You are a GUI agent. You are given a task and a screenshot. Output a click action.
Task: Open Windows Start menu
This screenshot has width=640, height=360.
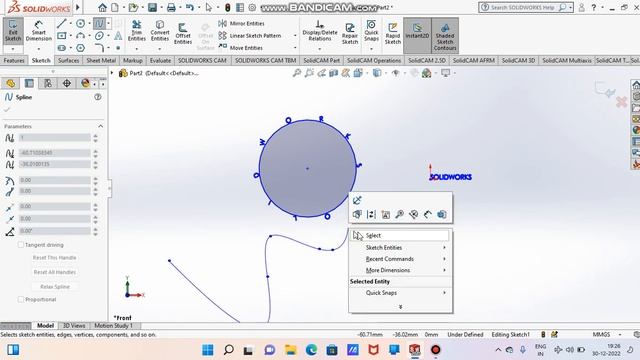click(208, 350)
